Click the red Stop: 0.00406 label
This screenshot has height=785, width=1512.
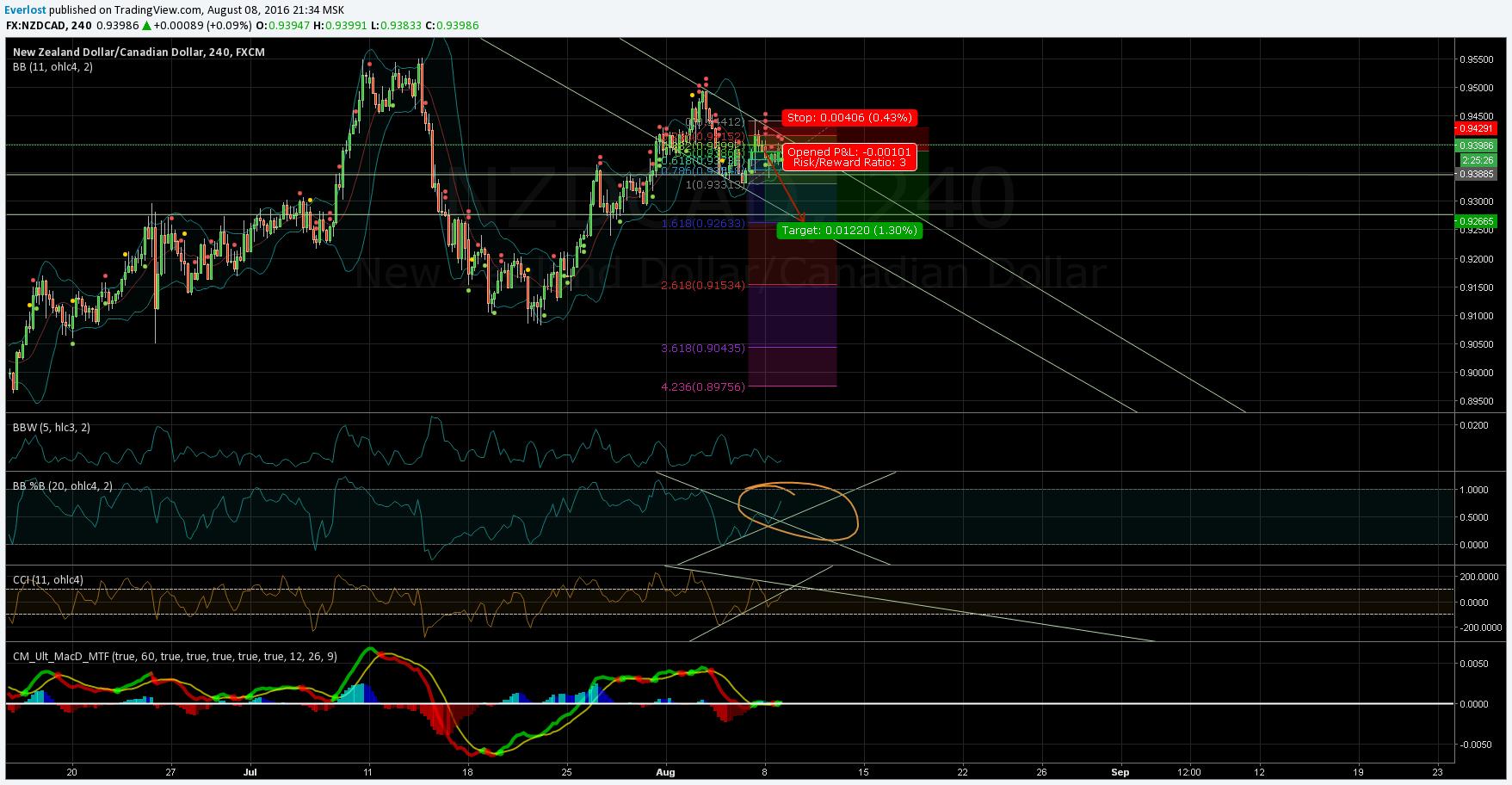[x=849, y=118]
